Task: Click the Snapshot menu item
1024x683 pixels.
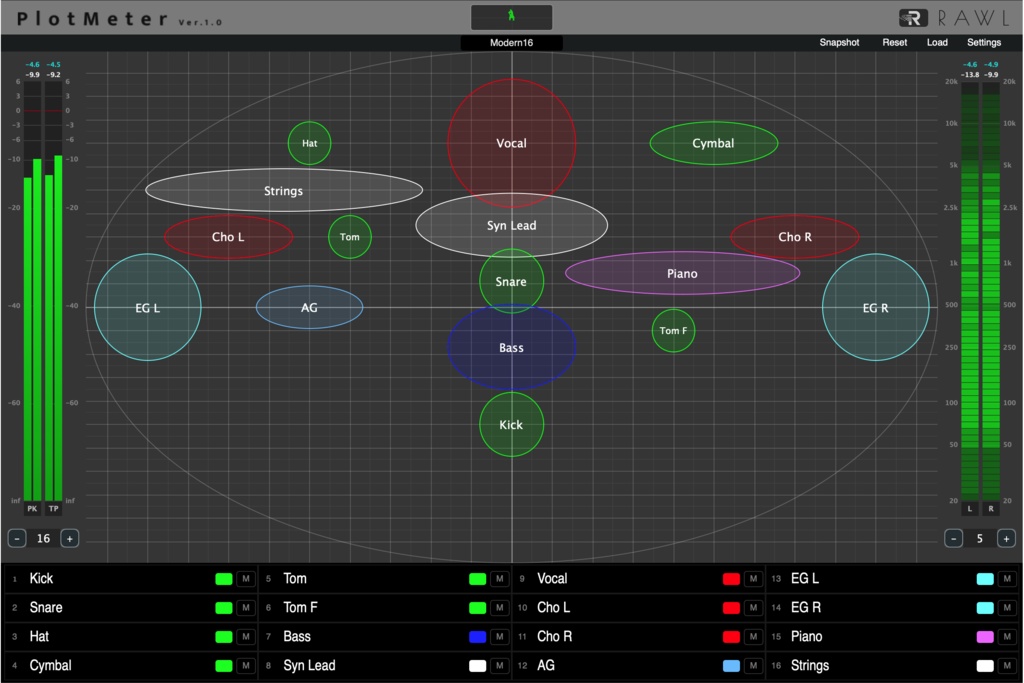Action: pyautogui.click(x=839, y=42)
